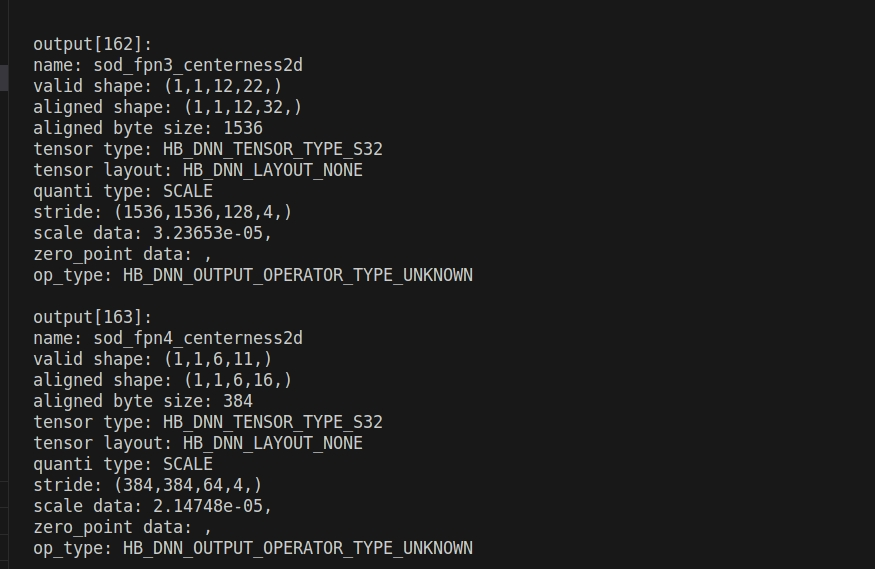Screen dimensions: 875x569
Task: Click the last HB_DNN_OUTPUT_OPERATOR_TYPE_UNKNOWN line
Action: pos(297,548)
